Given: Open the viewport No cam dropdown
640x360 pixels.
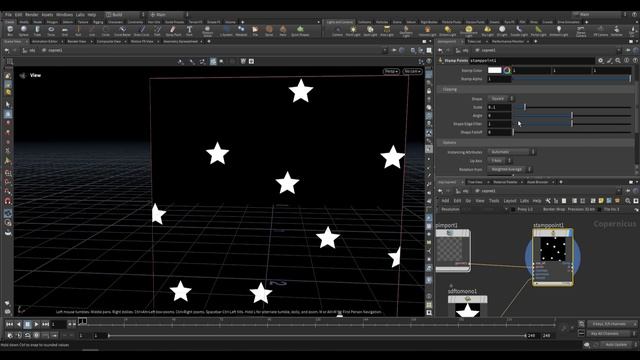Looking at the screenshot, I should [412, 71].
